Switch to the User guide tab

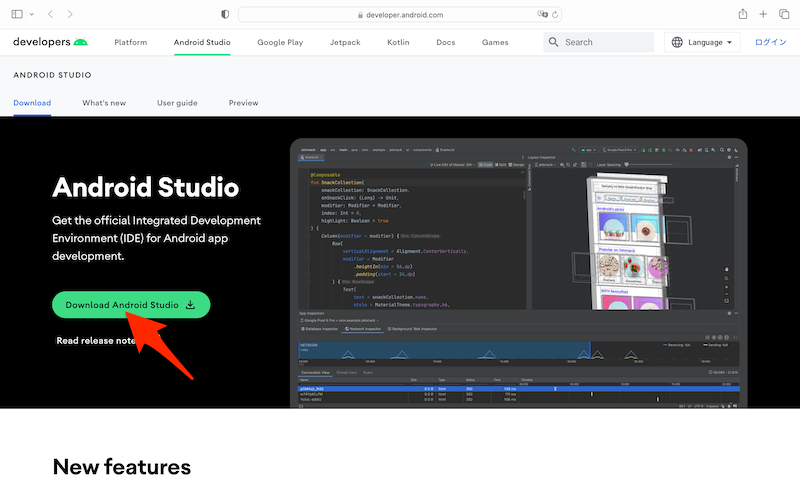(177, 103)
